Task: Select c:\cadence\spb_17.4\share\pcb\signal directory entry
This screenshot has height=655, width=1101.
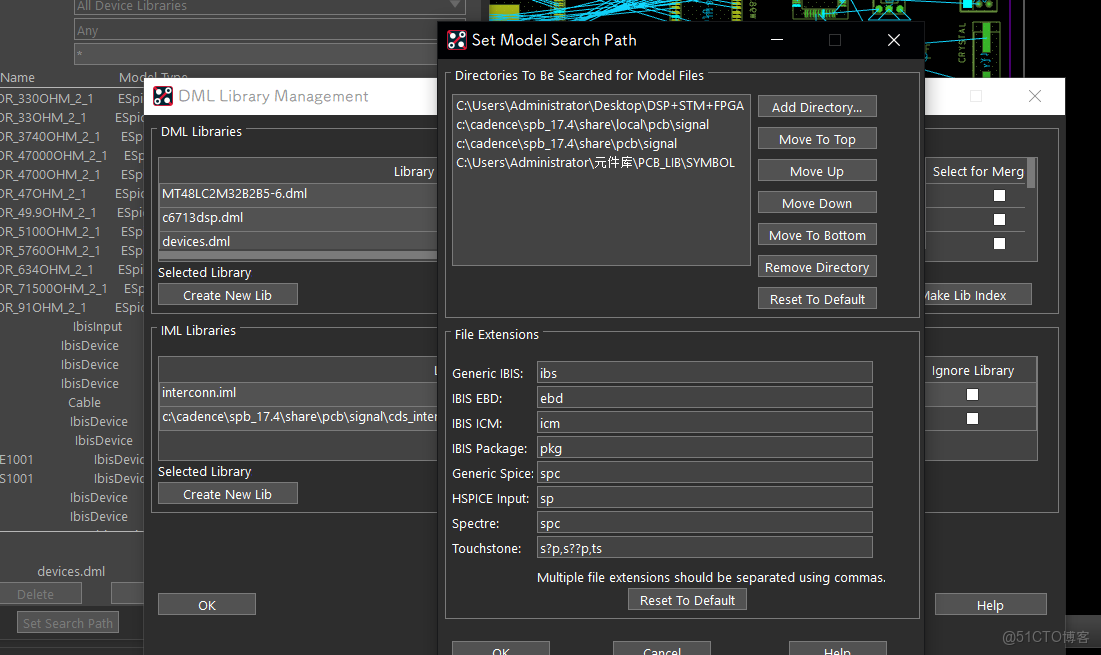Action: click(566, 143)
